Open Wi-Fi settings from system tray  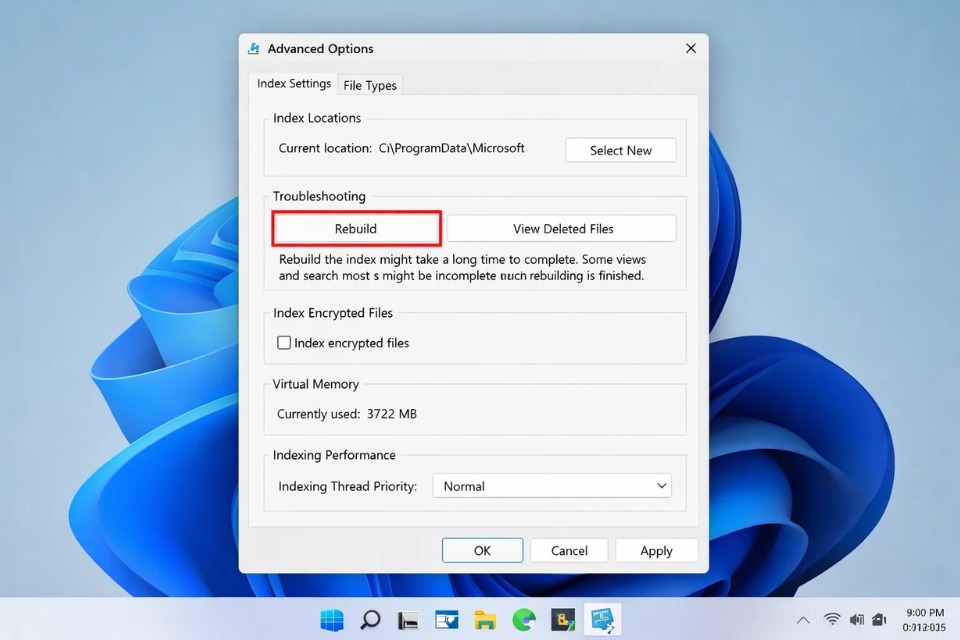click(x=832, y=618)
